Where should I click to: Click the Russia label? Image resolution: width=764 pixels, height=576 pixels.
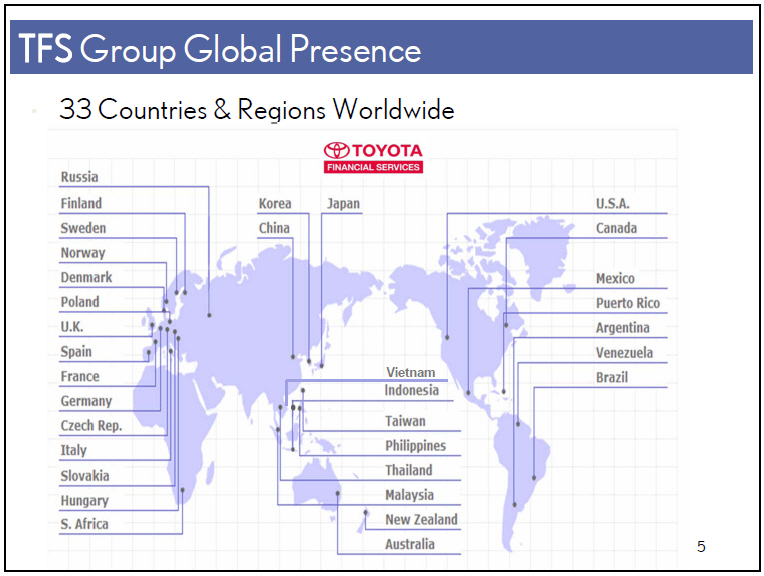click(79, 177)
